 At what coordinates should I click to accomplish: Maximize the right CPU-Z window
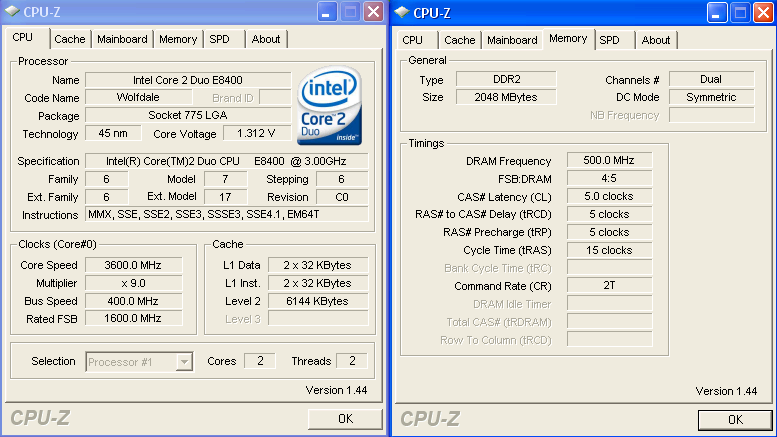tap(740, 13)
